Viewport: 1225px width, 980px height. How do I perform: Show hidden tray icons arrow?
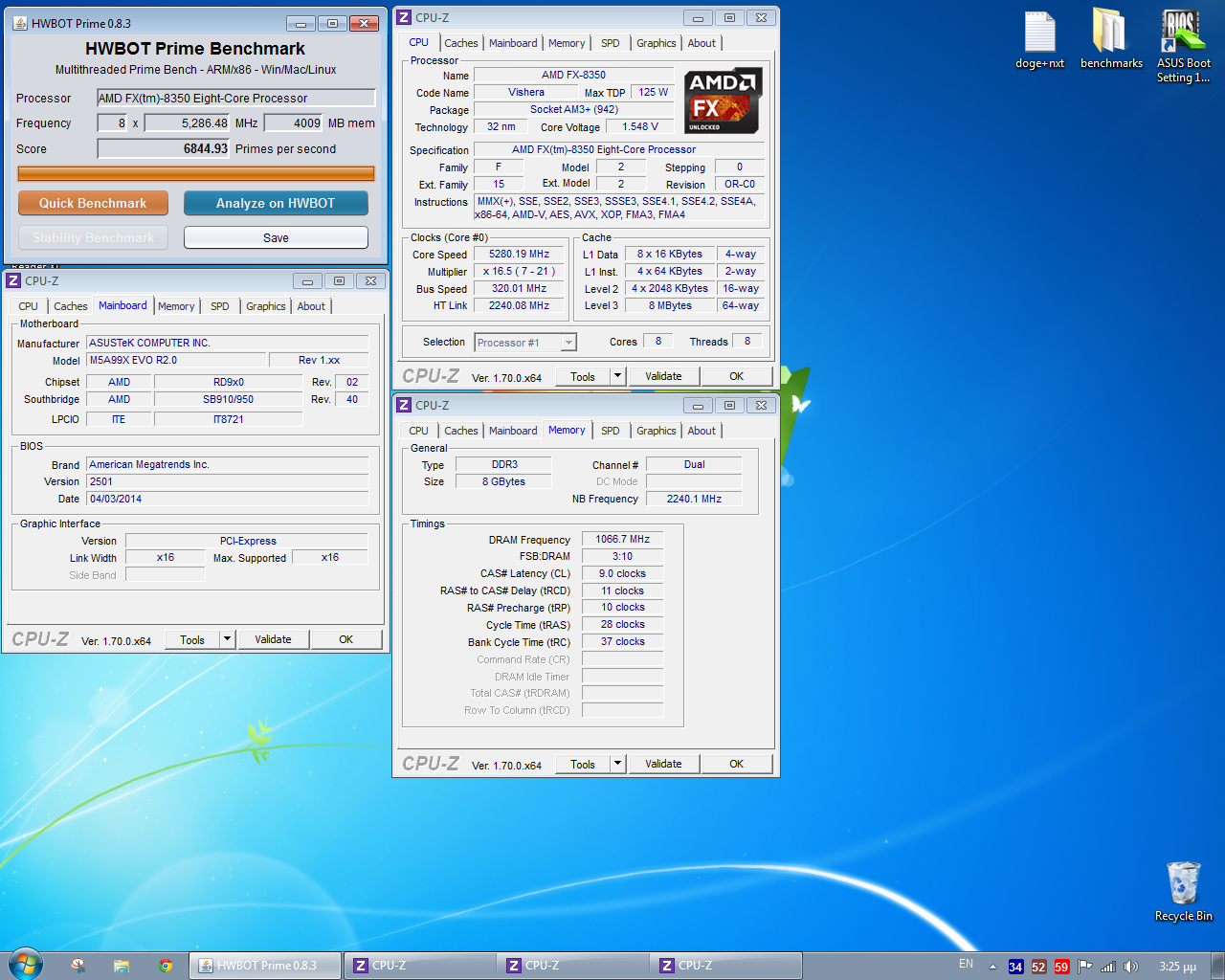pos(992,967)
